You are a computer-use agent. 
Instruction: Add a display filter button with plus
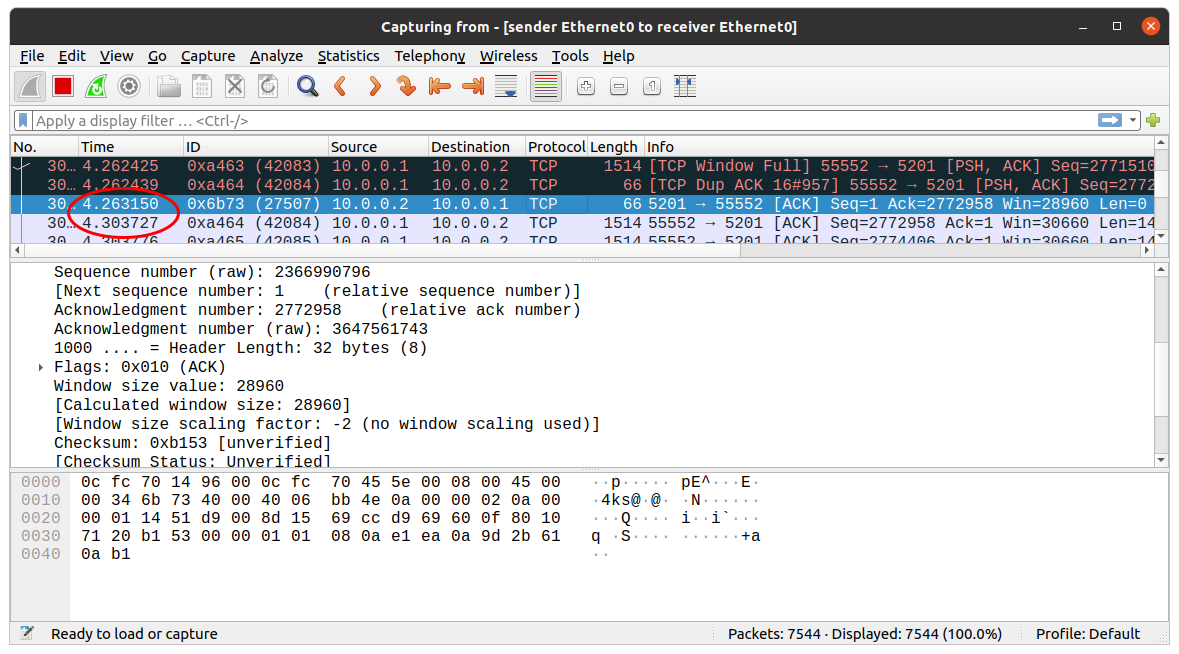tap(1153, 120)
